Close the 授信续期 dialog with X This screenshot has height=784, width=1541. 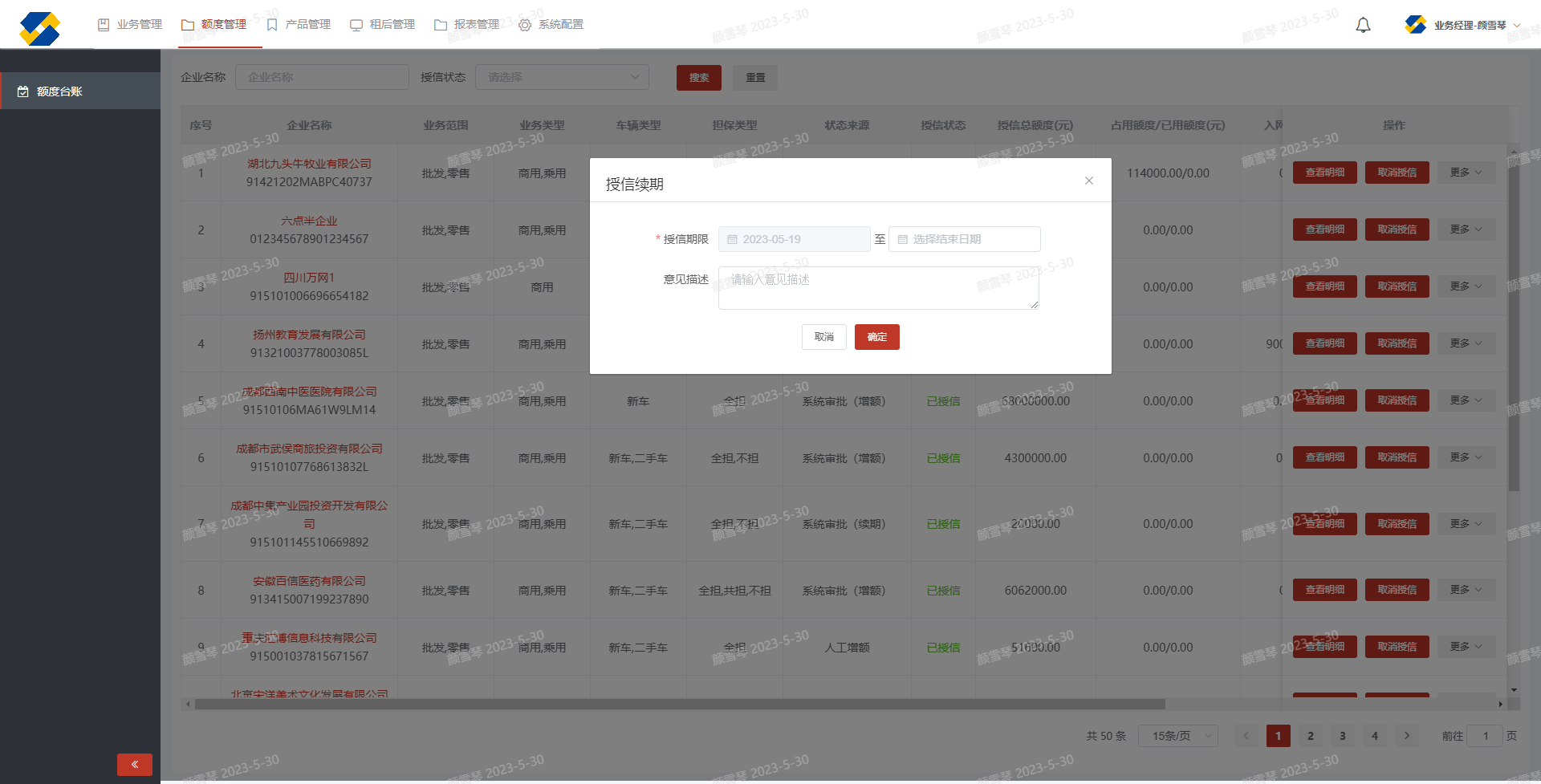pos(1088,181)
